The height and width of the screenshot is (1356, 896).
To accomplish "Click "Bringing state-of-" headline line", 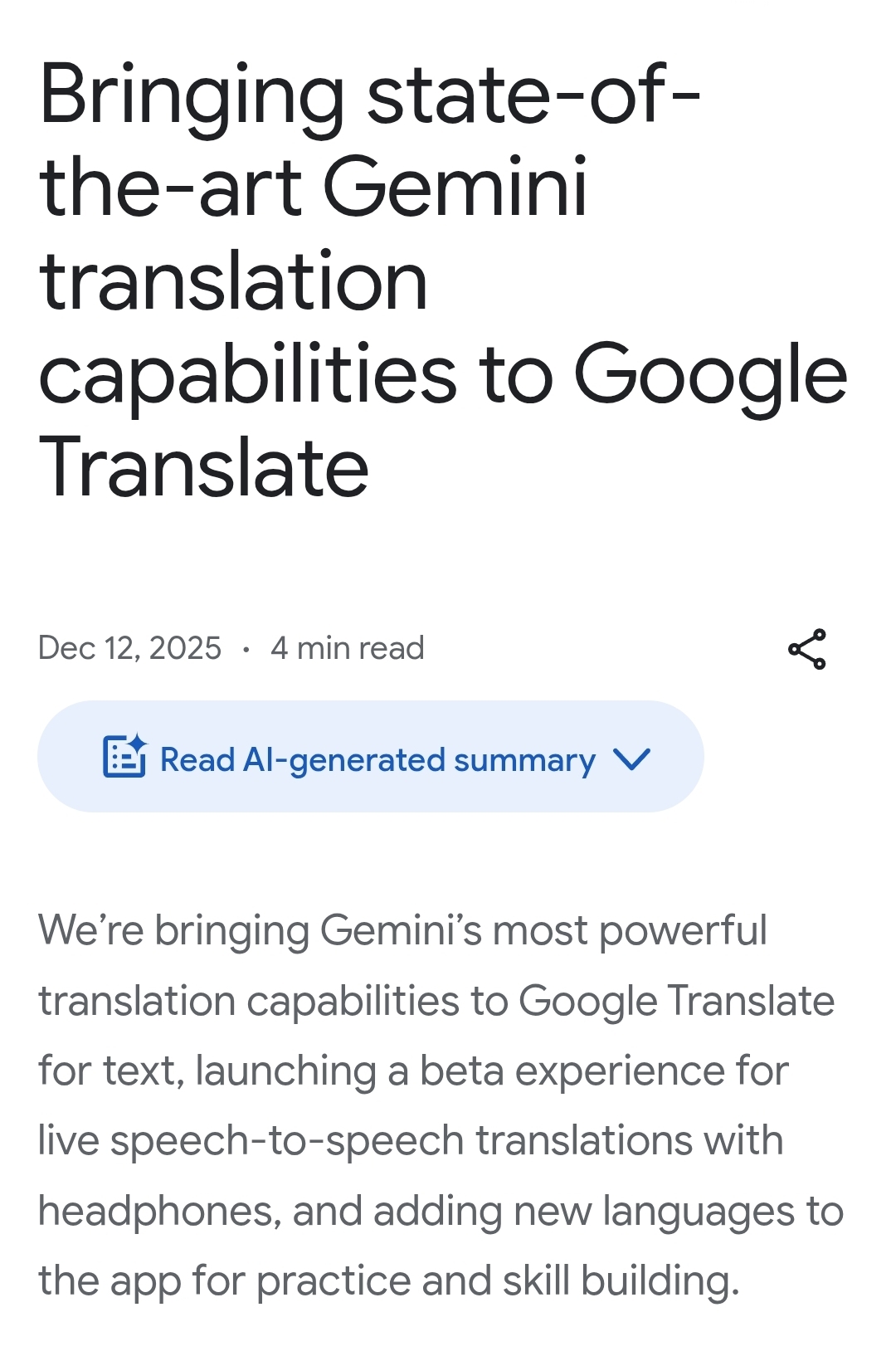I will point(370,95).
